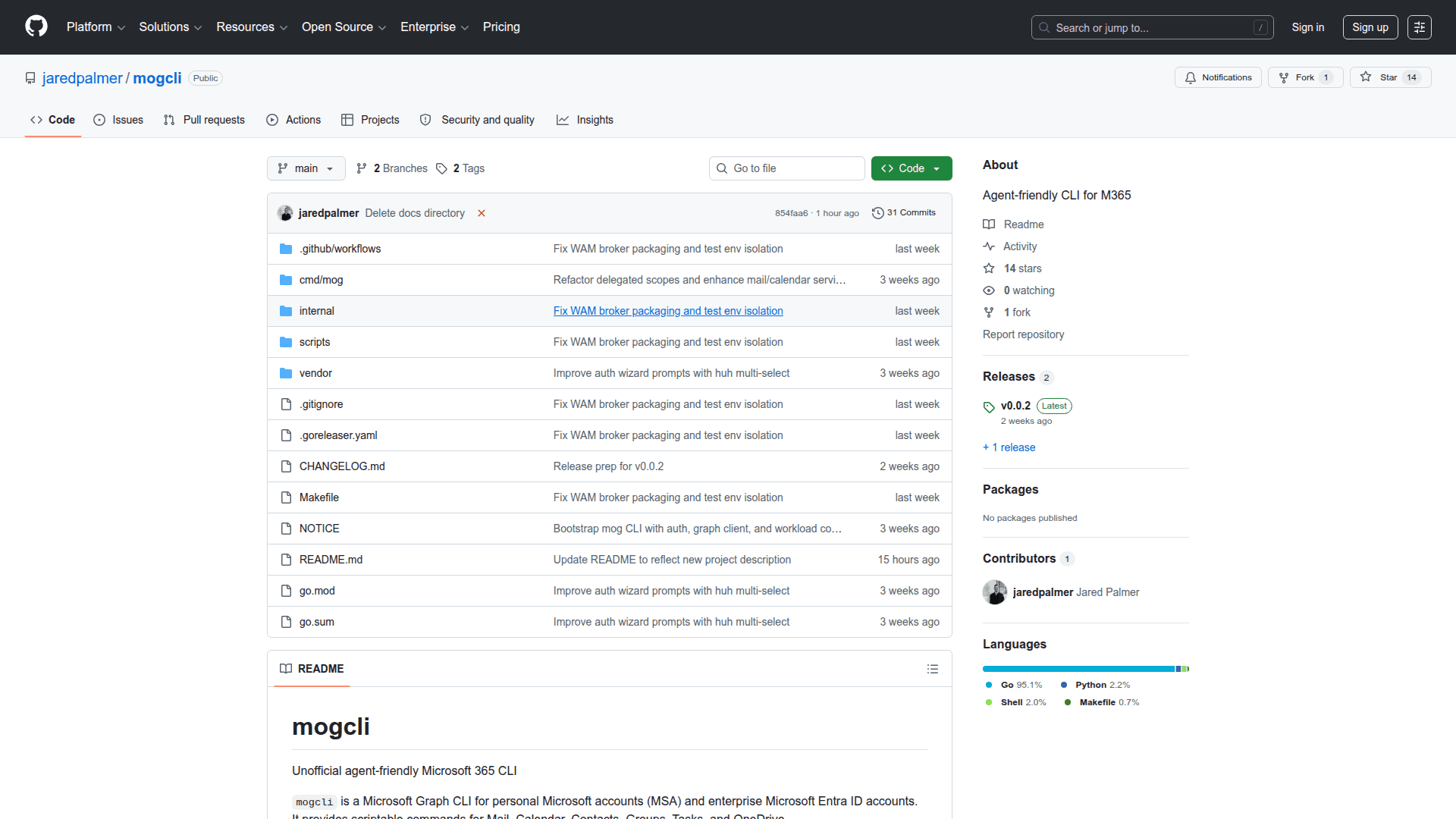This screenshot has width=1456, height=819.
Task: Open the 31 Commits history
Action: (904, 213)
